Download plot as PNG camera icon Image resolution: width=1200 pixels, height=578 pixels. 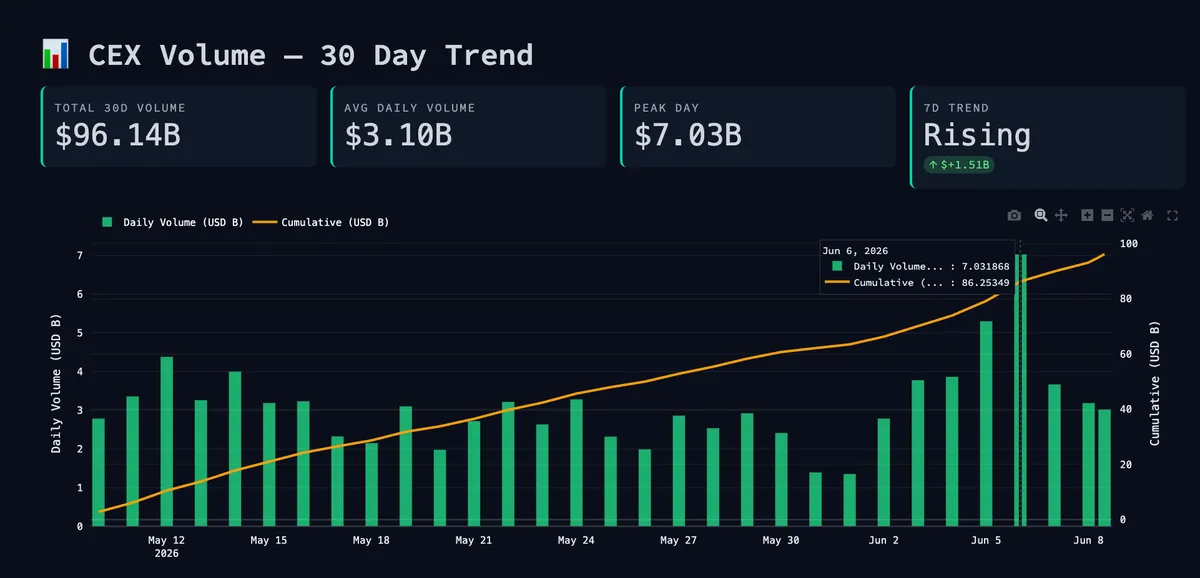point(1014,215)
